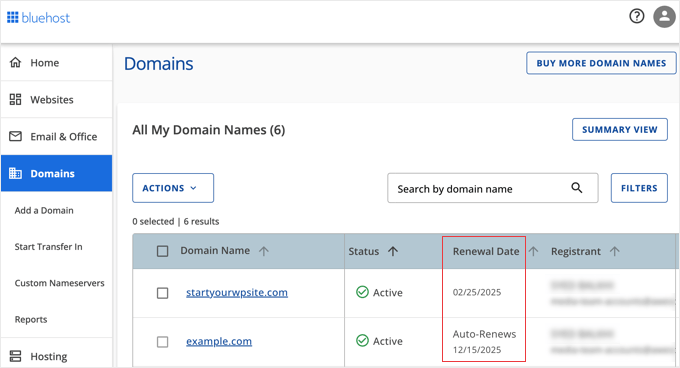
Task: Open Email & Office in the sidebar
Action: point(56,136)
